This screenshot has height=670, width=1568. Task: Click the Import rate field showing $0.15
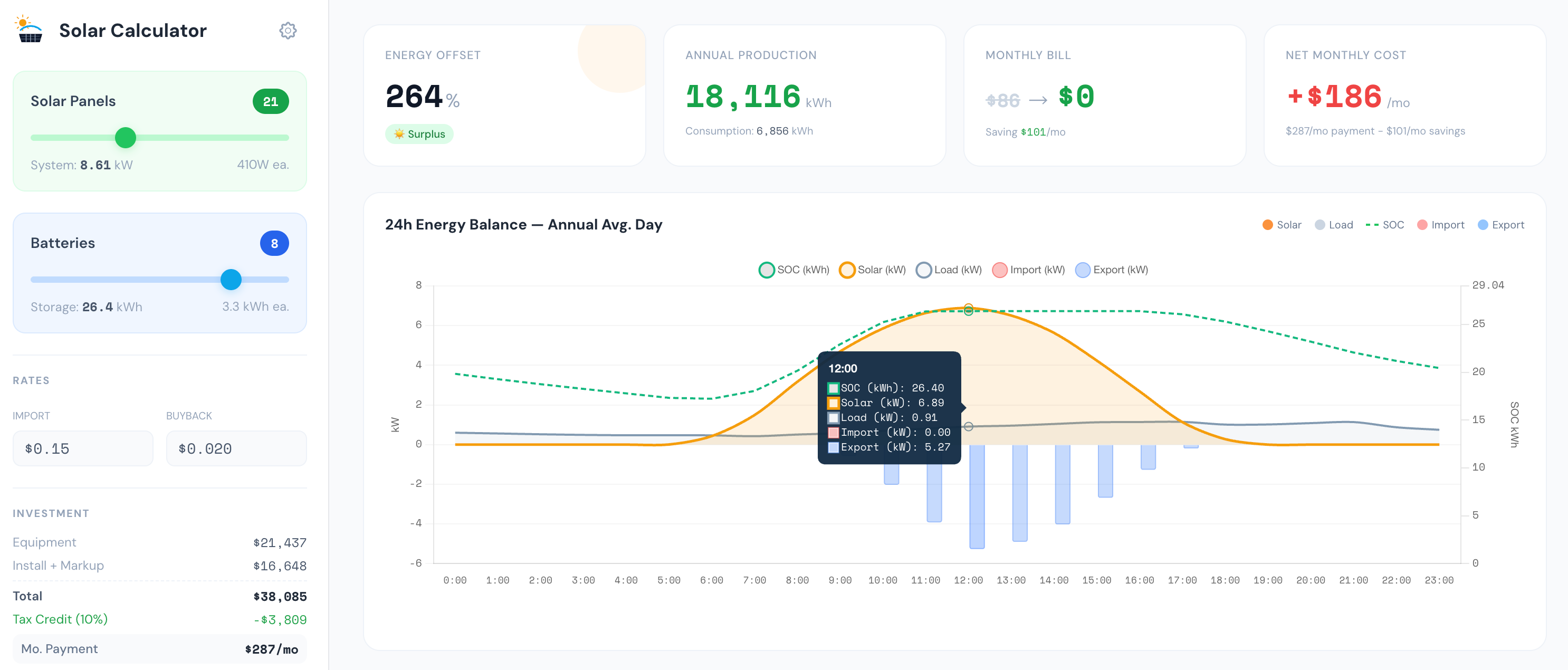point(83,448)
